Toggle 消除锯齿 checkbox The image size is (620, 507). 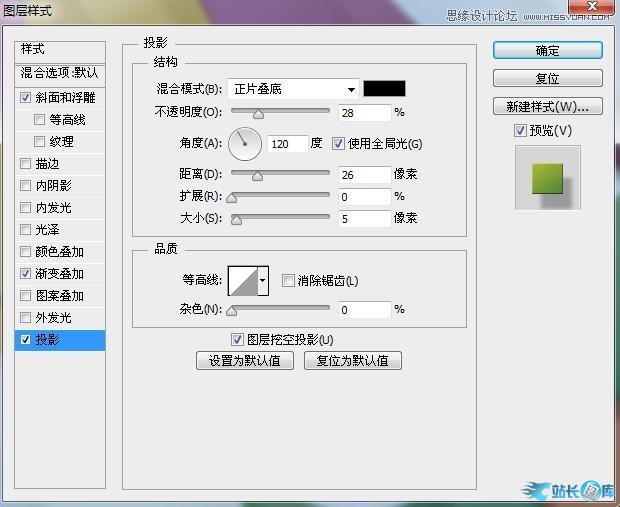click(288, 281)
